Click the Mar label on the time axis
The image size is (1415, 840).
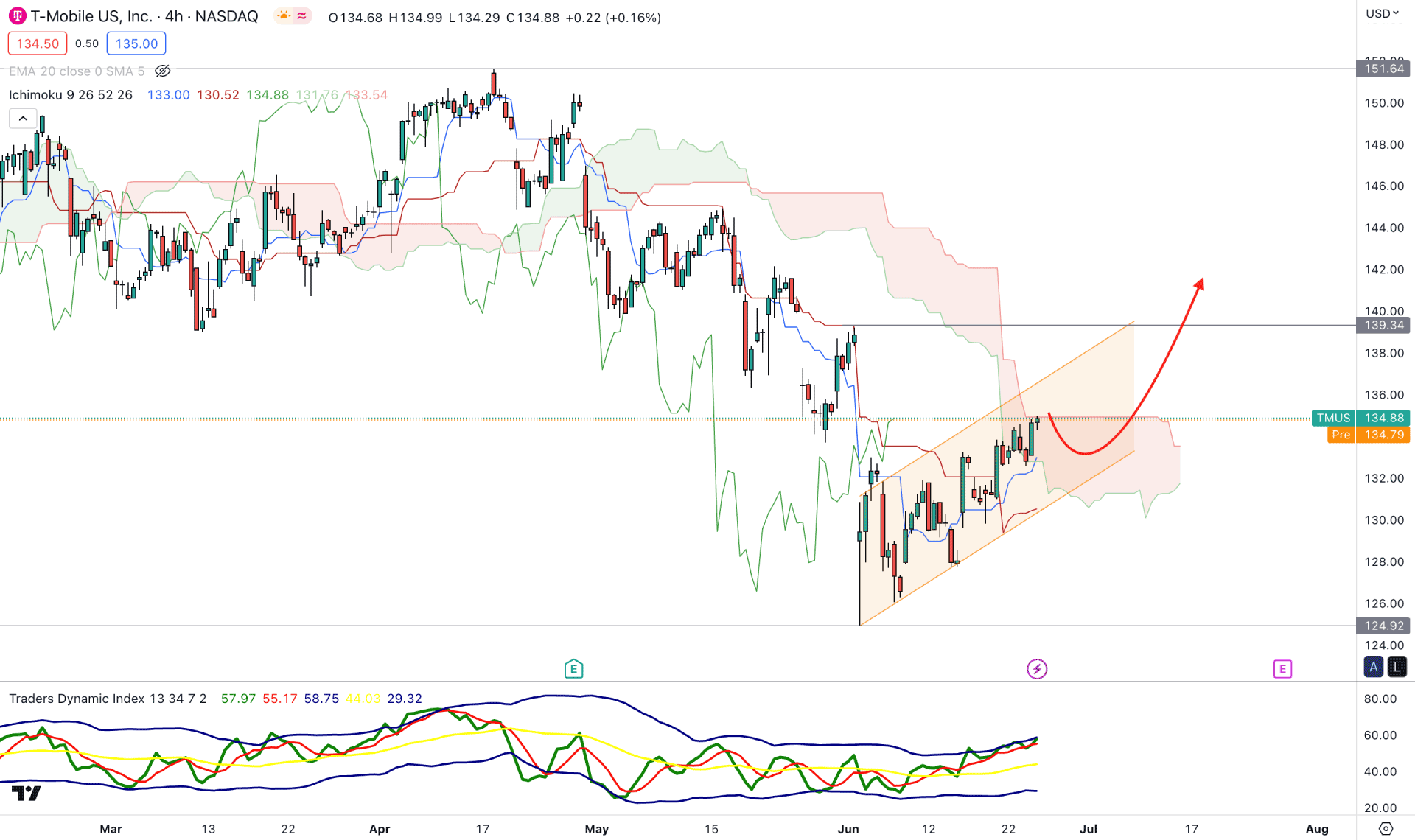[x=111, y=829]
